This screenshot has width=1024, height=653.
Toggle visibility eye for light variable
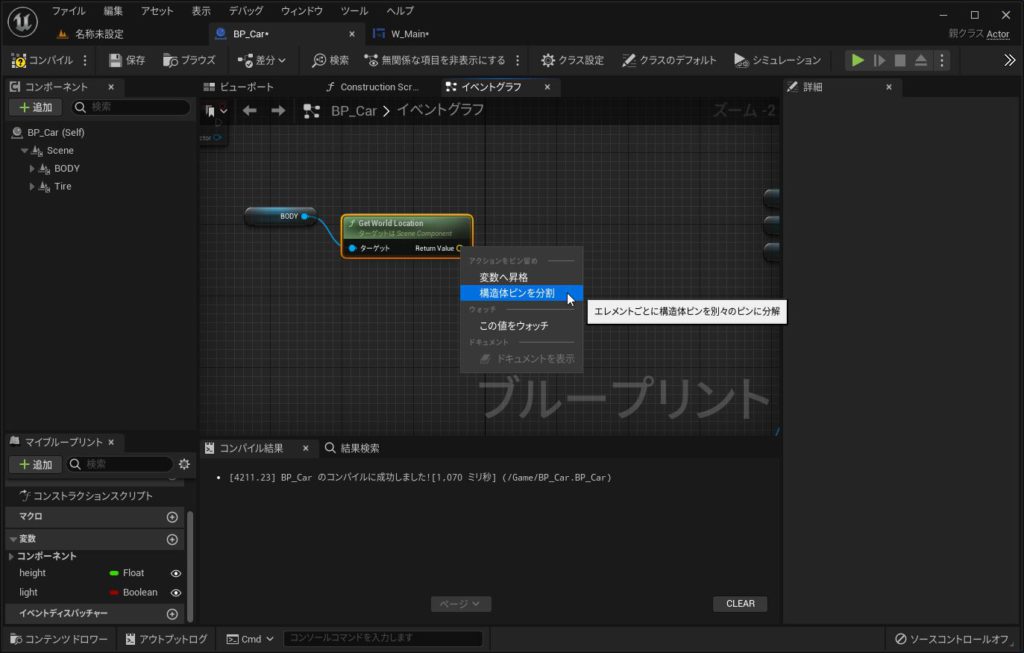176,593
